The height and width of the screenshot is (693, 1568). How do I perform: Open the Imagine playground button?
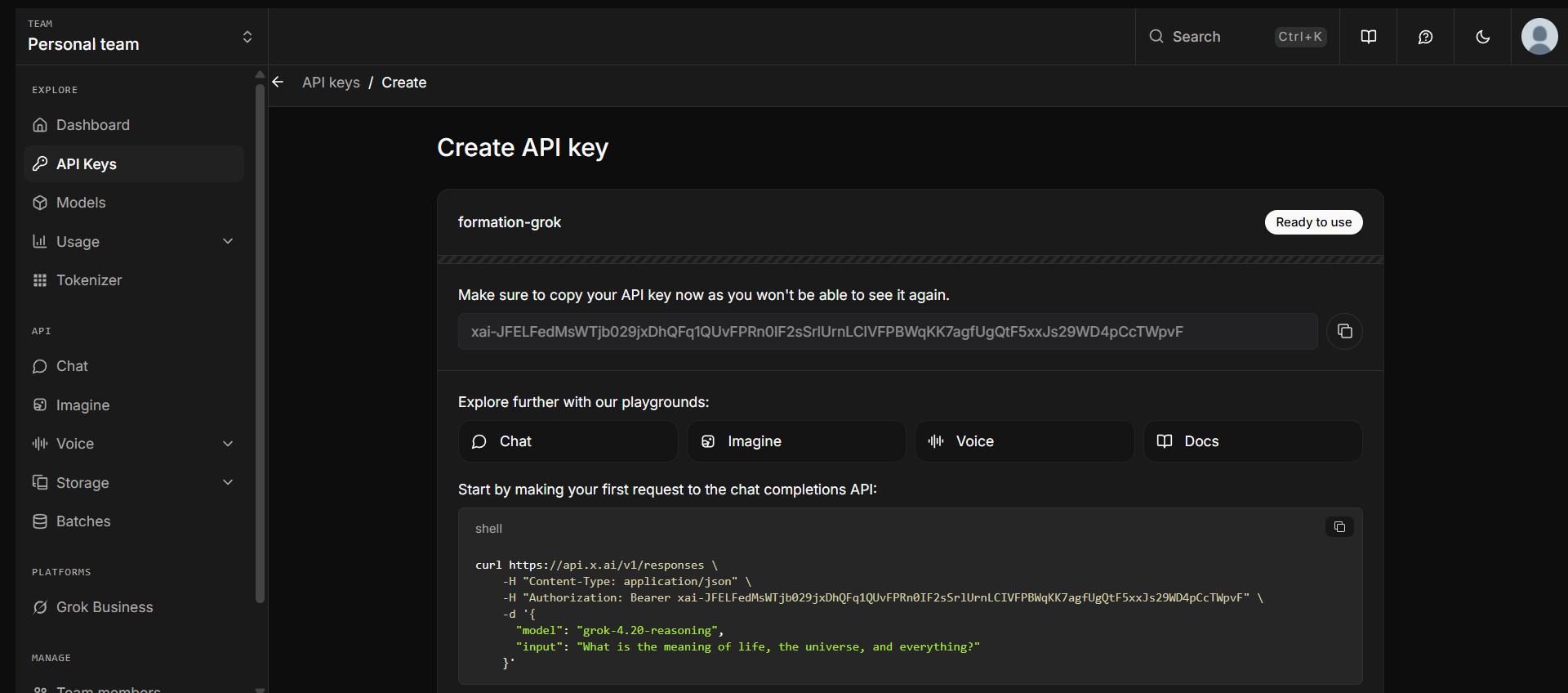796,441
